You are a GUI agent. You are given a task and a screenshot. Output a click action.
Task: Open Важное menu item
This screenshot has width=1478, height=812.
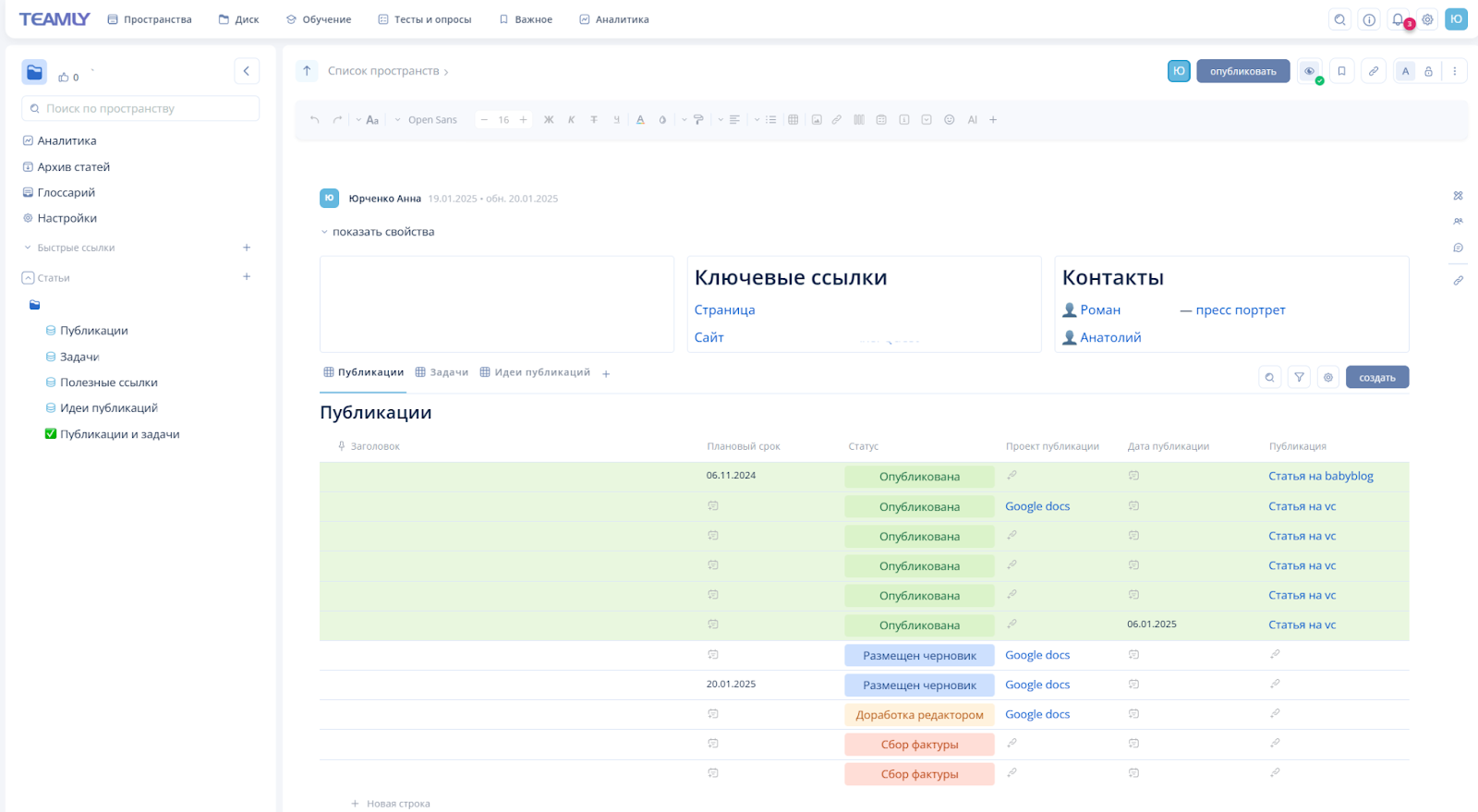pyautogui.click(x=526, y=19)
